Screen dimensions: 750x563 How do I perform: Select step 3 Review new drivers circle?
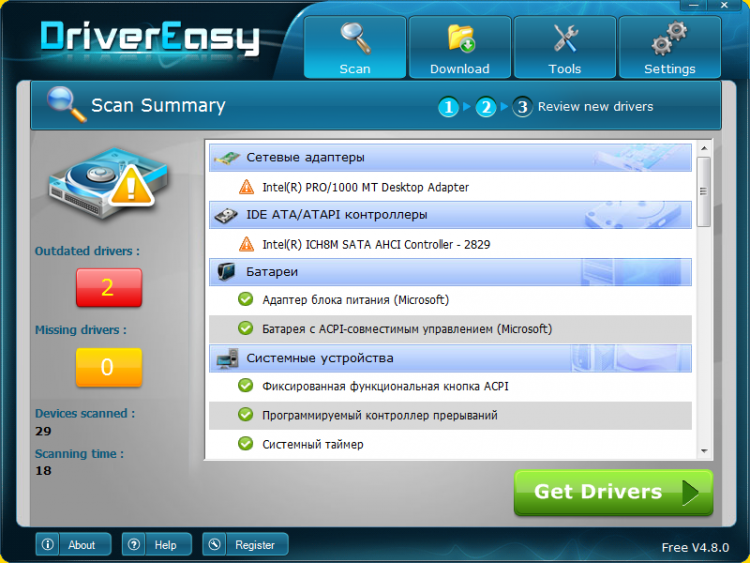click(522, 107)
